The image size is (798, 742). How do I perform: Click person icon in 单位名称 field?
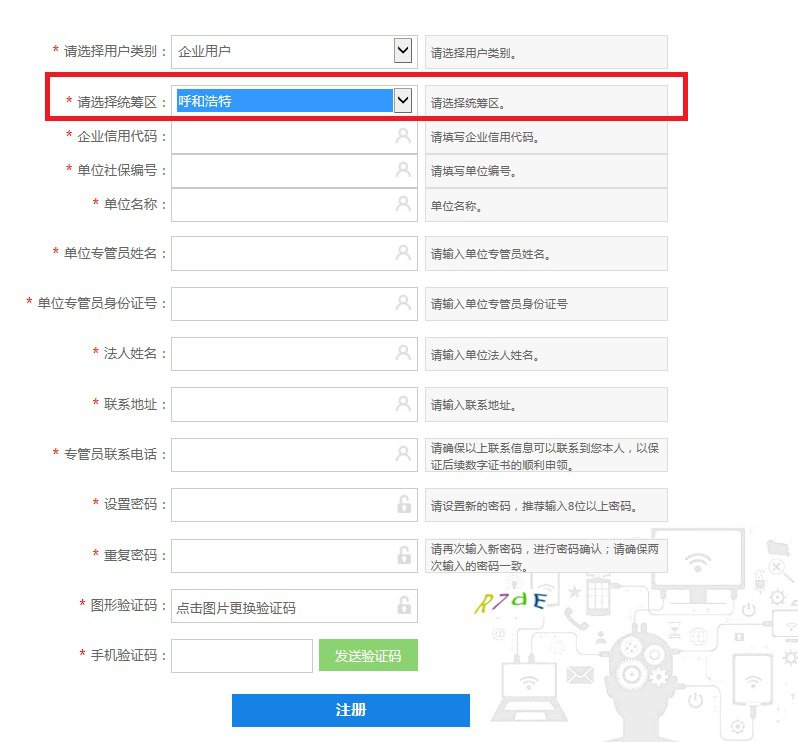pyautogui.click(x=403, y=204)
